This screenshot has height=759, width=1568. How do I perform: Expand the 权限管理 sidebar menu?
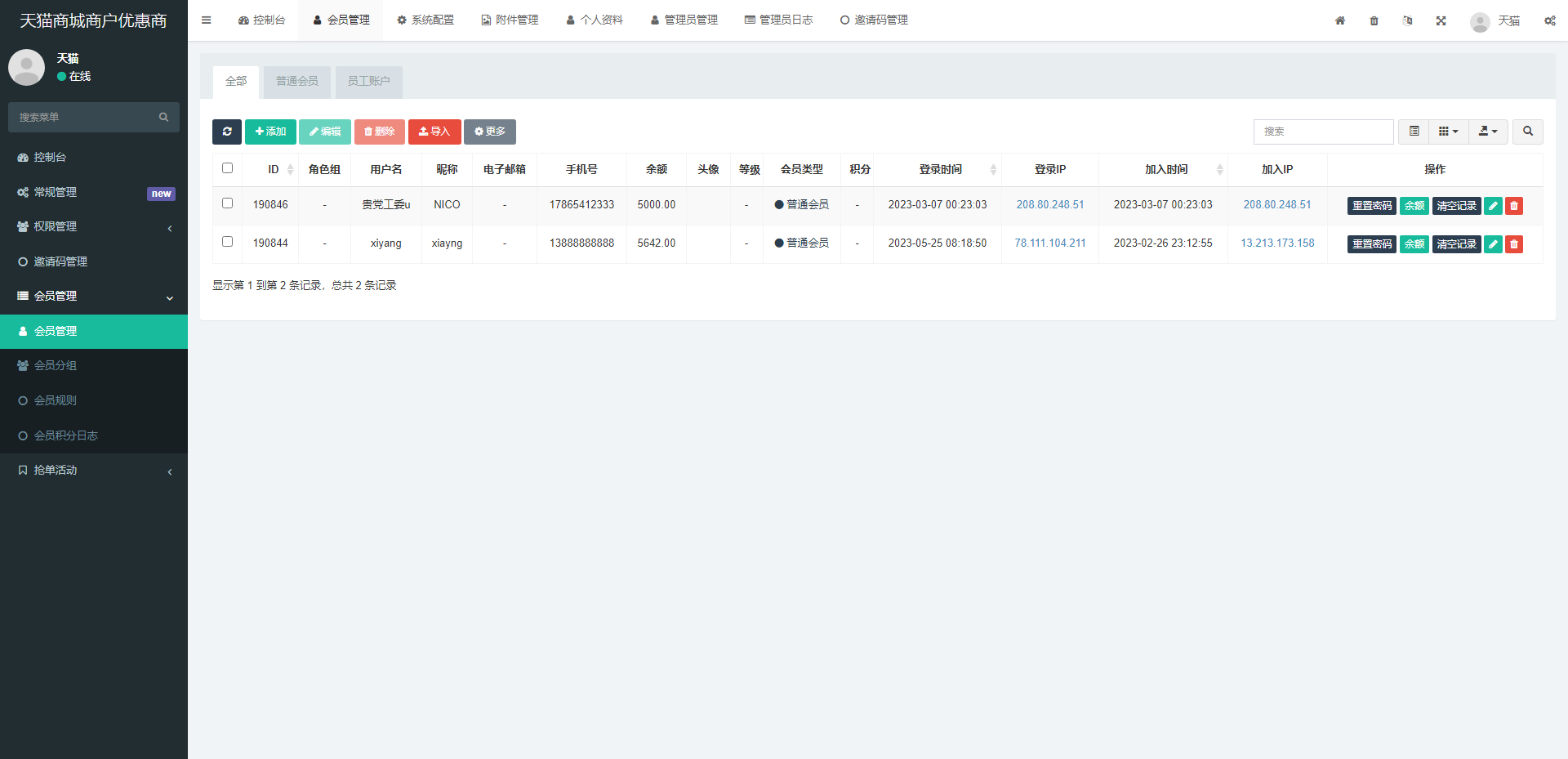point(94,227)
